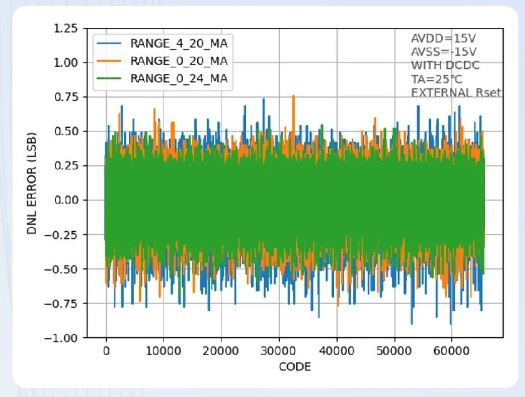Screen dimensions: 525x397
Task: Click the green legend line swatch
Action: click(x=109, y=78)
